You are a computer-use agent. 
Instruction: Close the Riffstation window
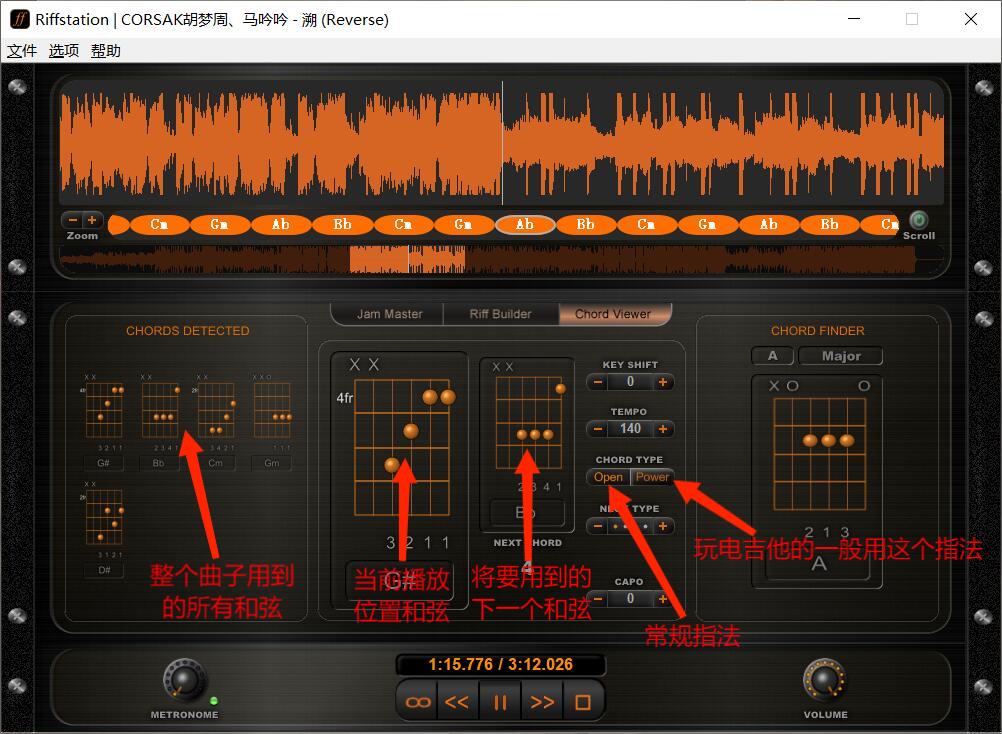(971, 19)
